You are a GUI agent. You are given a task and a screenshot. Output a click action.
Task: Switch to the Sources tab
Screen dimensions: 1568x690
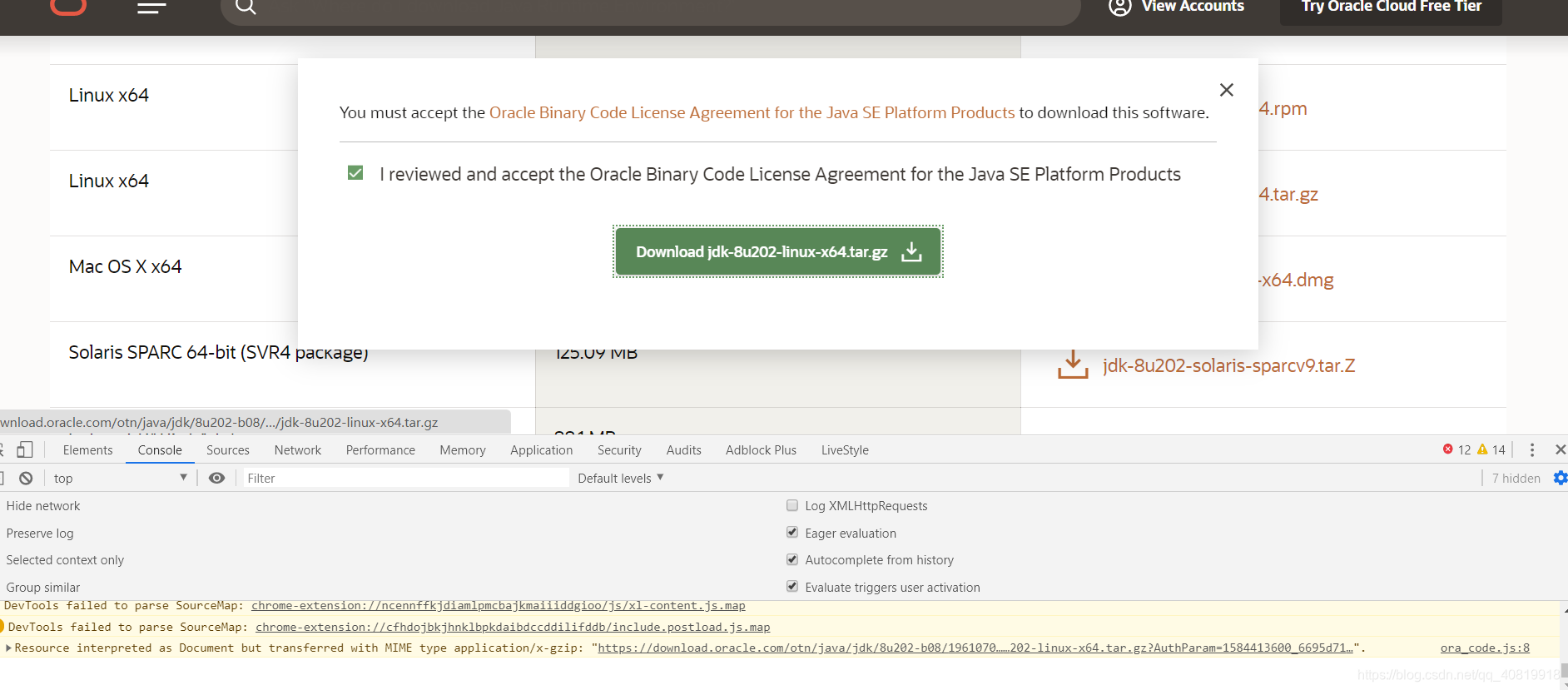click(x=228, y=449)
